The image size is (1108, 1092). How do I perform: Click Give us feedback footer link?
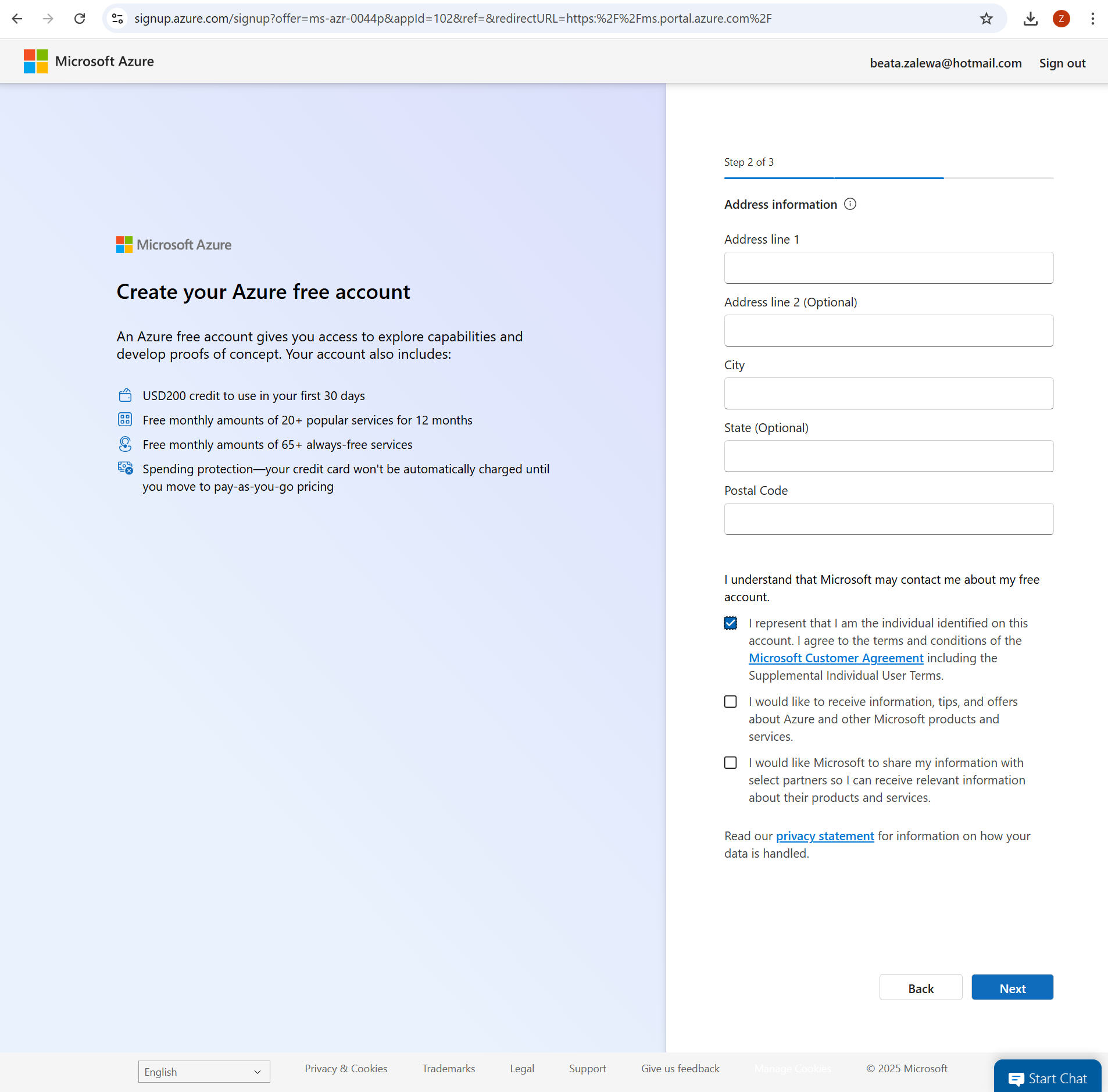680,1068
